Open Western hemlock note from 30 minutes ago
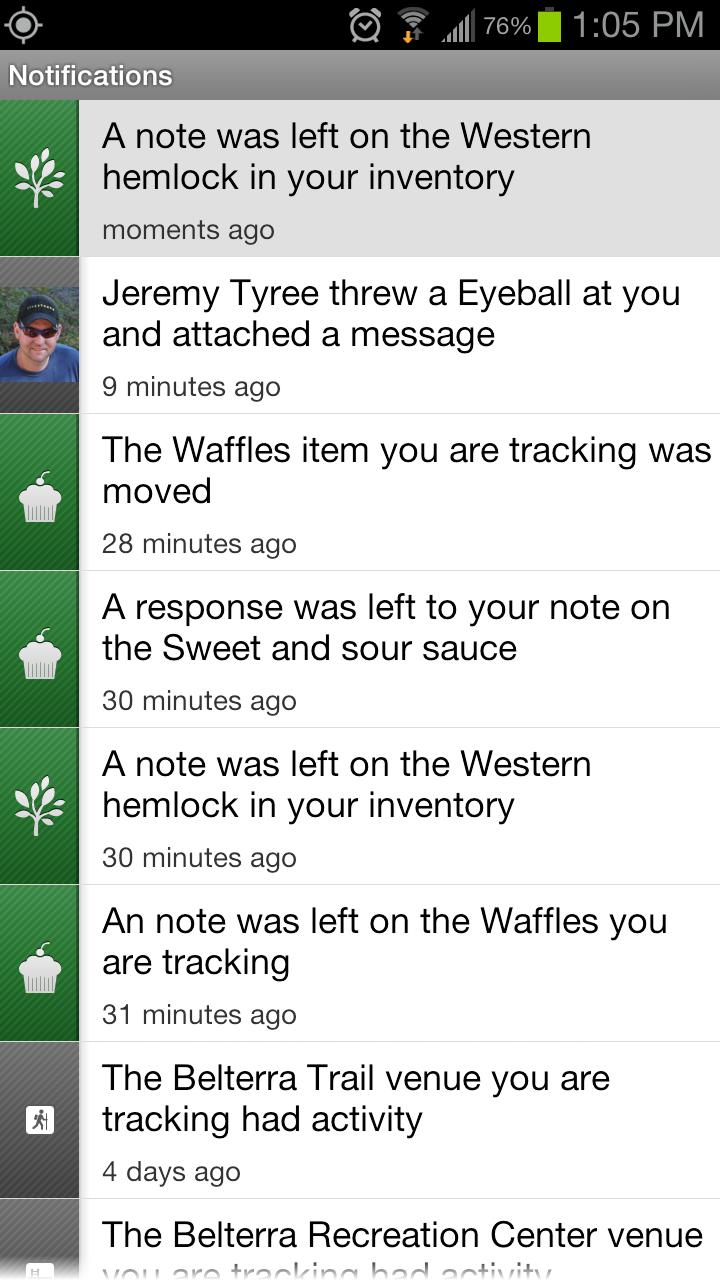 (x=400, y=806)
